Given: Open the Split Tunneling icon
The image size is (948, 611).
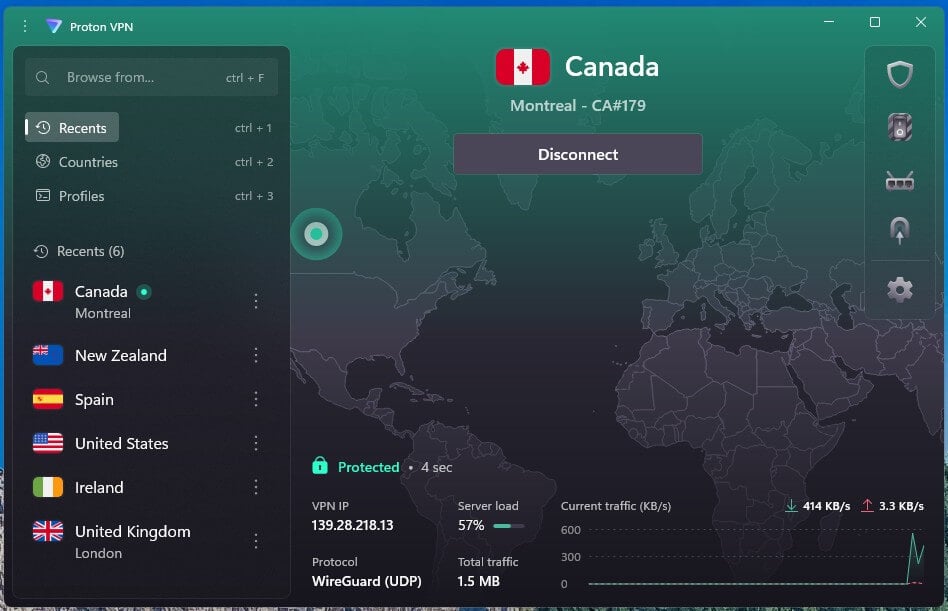Looking at the screenshot, I should click(x=900, y=230).
